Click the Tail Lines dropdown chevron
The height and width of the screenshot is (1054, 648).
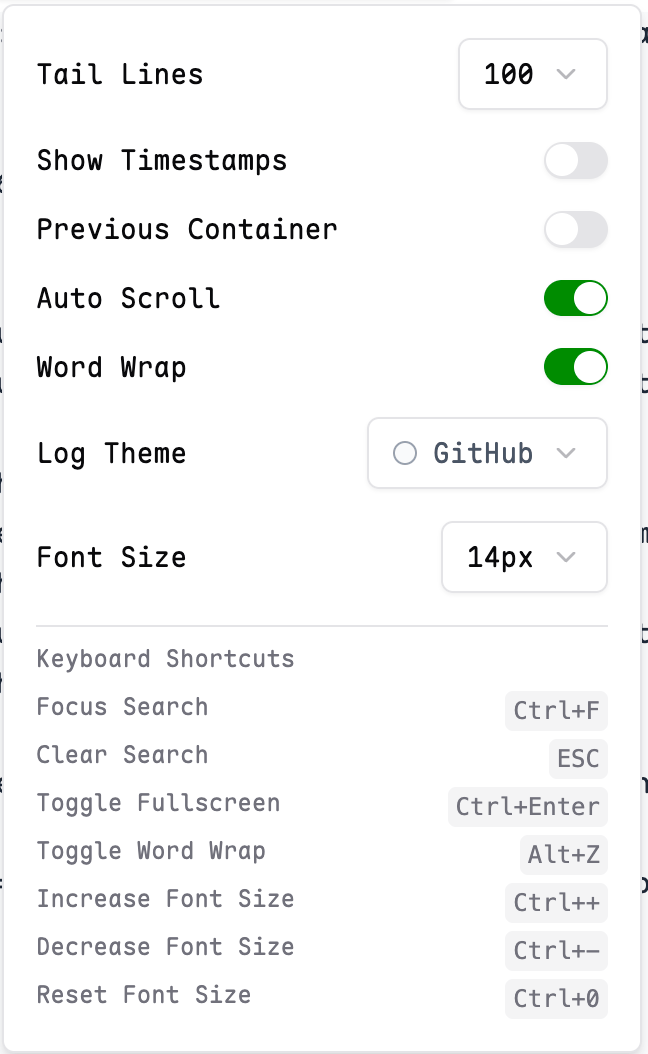[x=567, y=74]
